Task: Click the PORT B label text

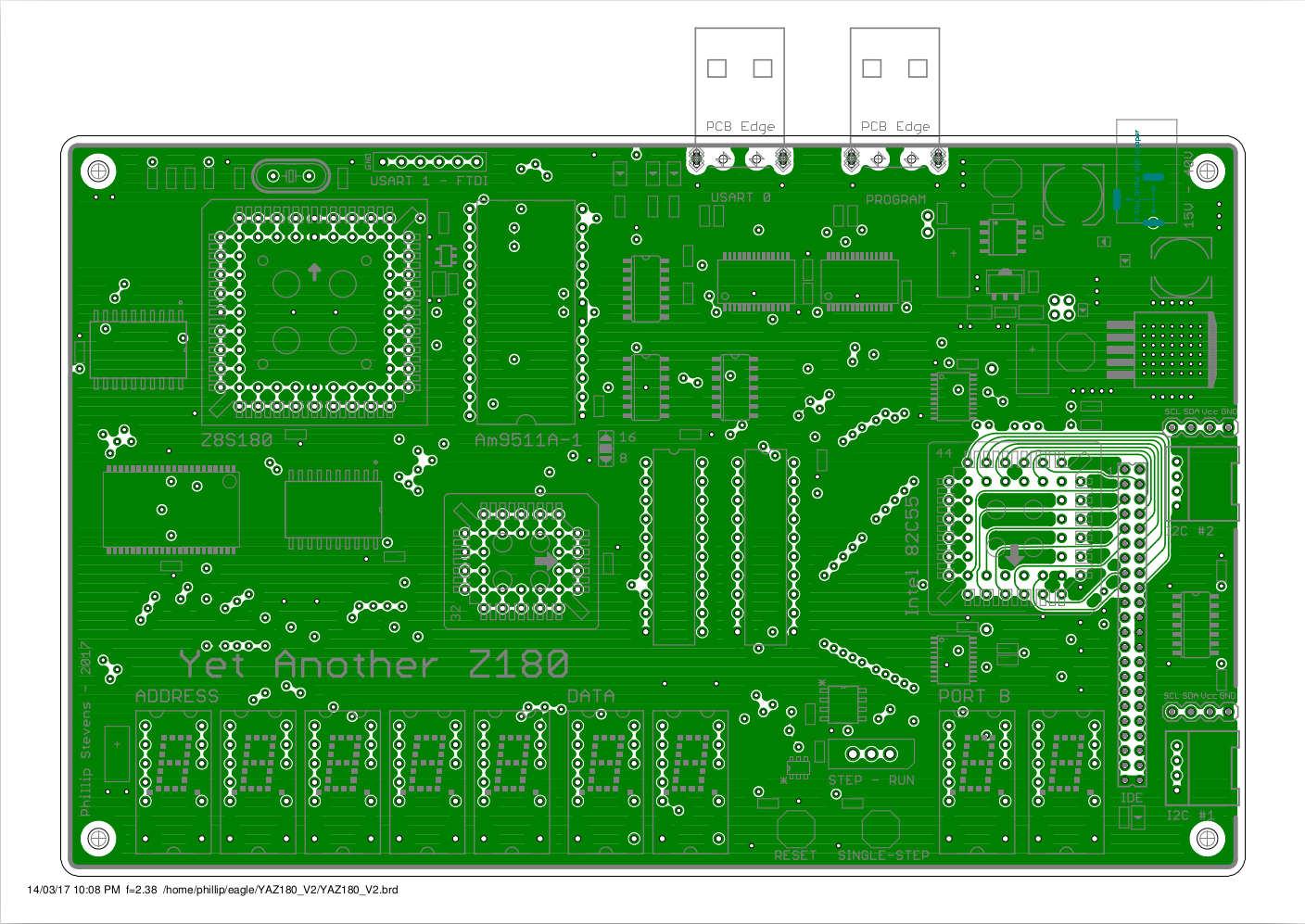Action: click(974, 696)
